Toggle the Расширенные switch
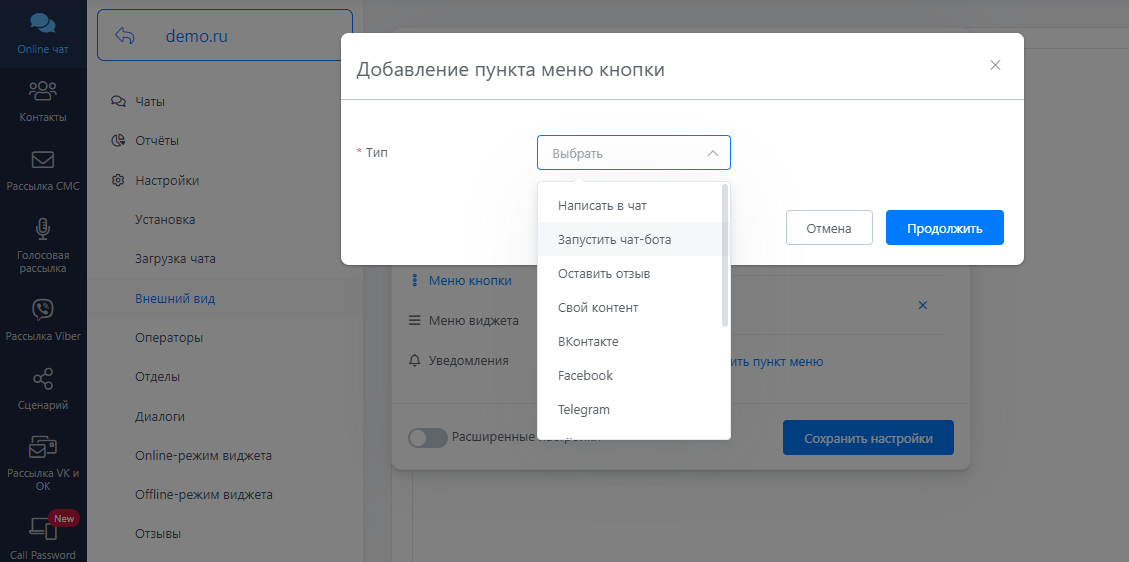This screenshot has width=1129, height=562. [427, 438]
